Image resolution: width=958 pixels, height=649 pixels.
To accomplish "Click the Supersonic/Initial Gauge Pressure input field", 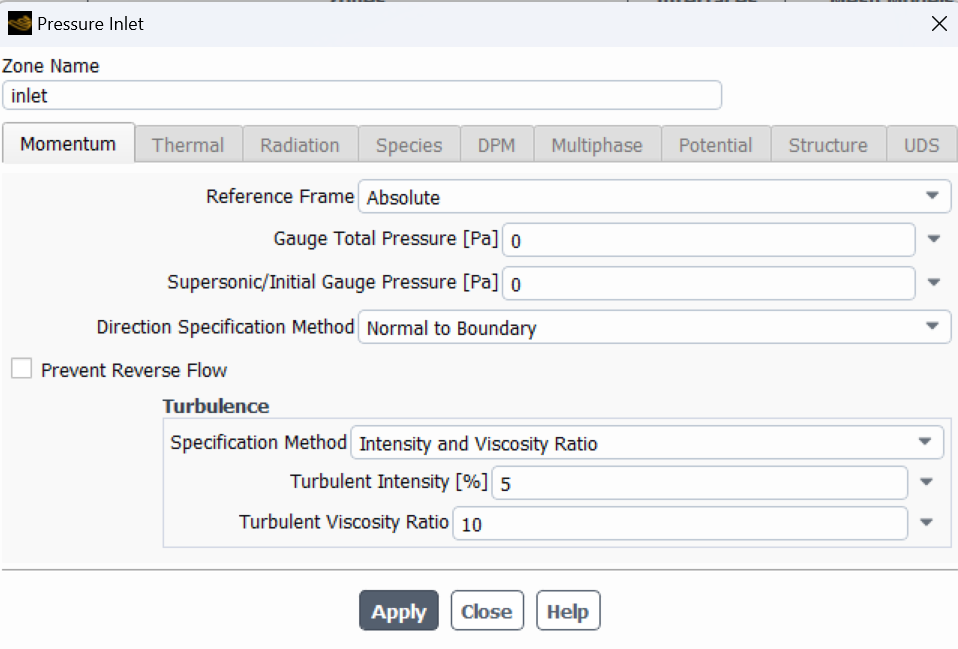I will (709, 283).
